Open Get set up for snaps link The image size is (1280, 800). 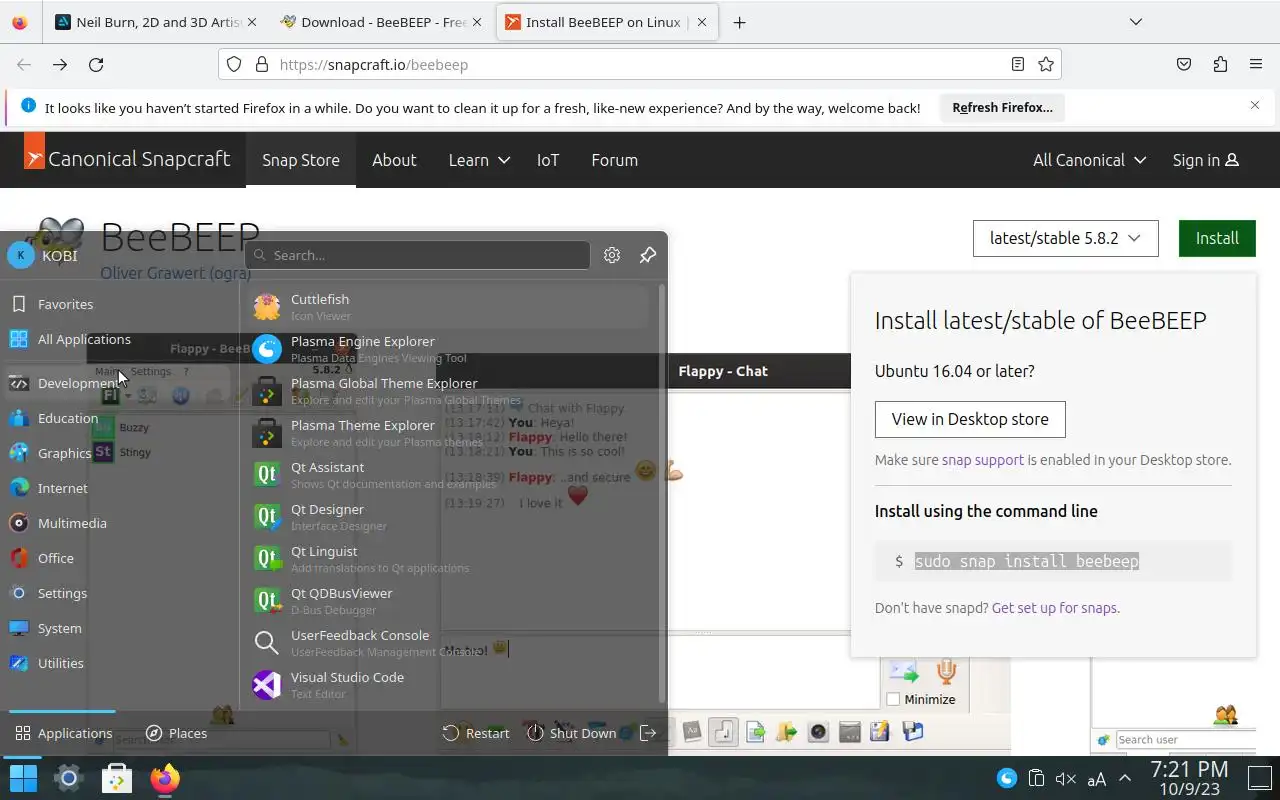(1054, 608)
